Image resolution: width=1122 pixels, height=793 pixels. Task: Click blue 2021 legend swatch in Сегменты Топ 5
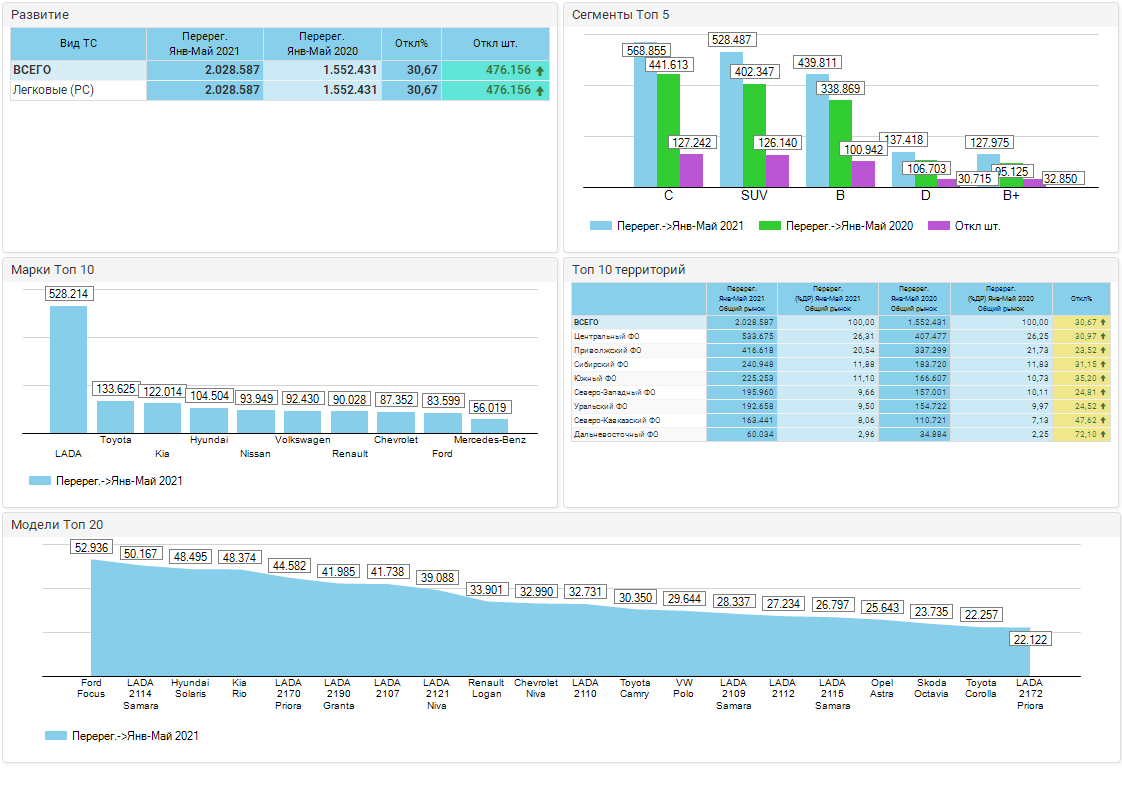click(600, 226)
